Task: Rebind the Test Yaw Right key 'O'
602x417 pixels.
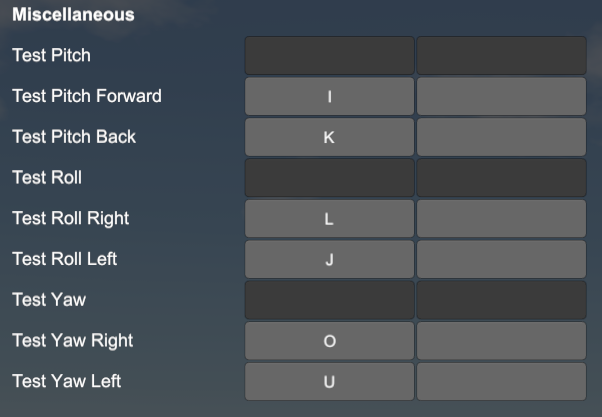Action: pos(329,341)
